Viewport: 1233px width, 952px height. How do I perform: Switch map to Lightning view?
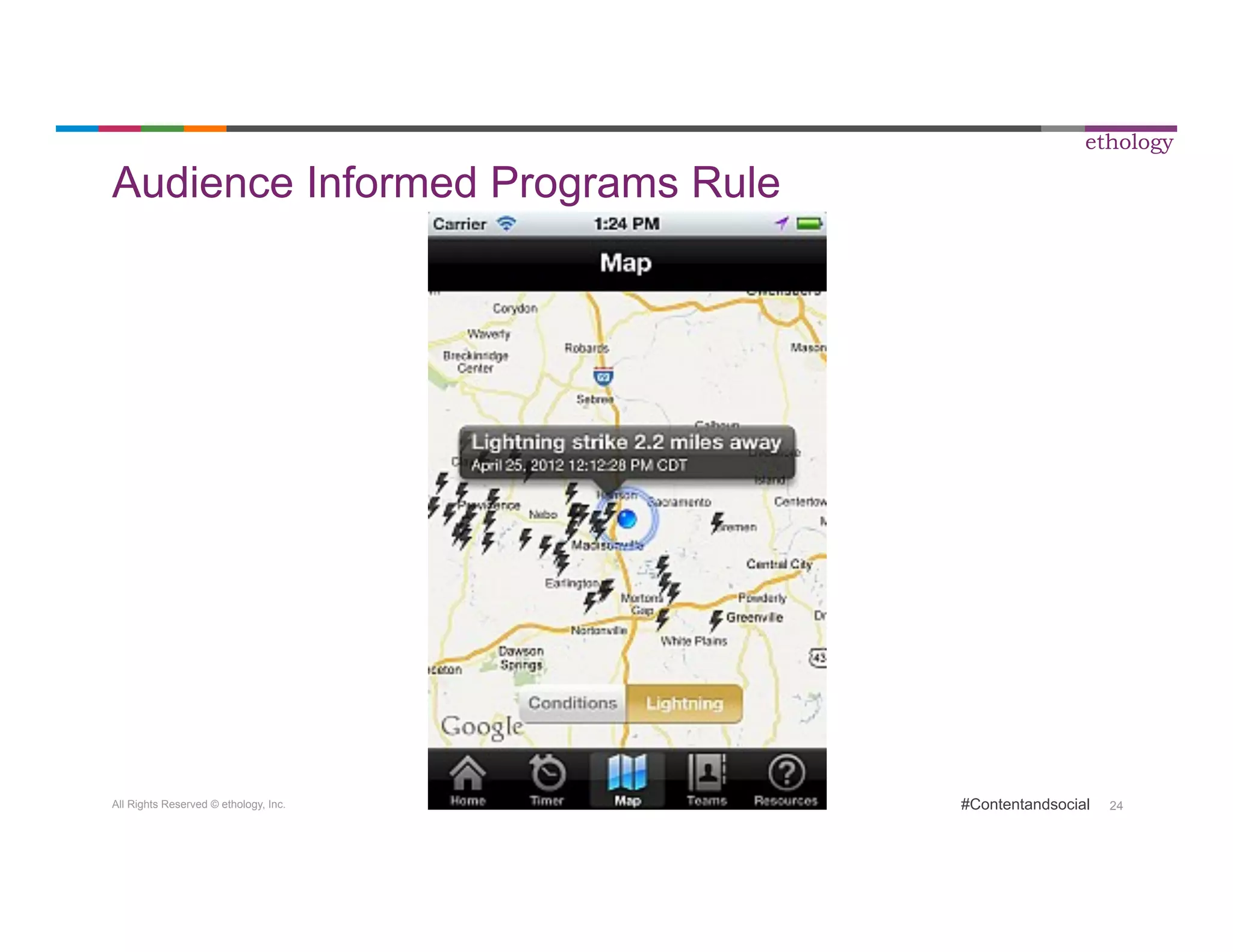[685, 703]
